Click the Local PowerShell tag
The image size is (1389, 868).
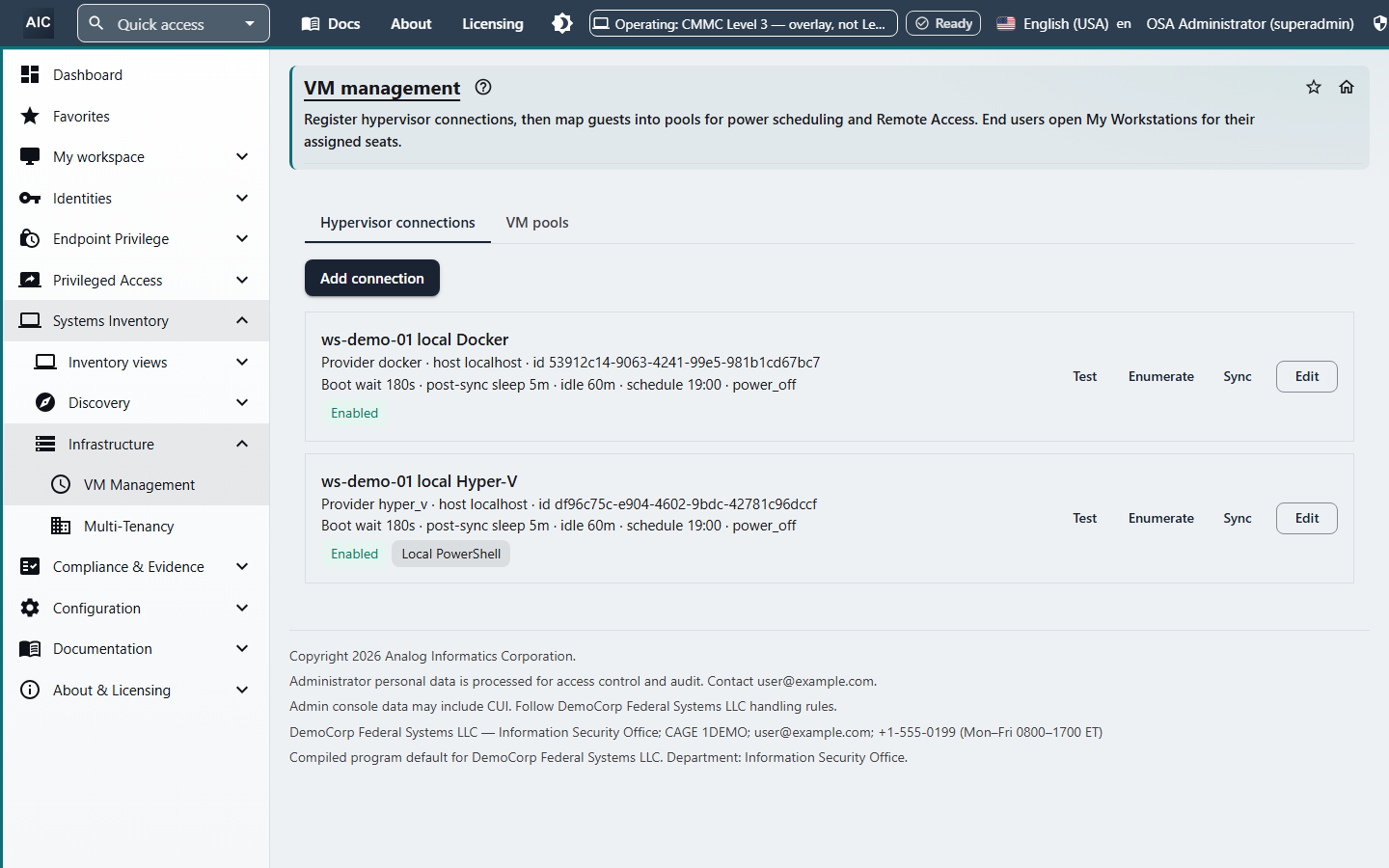click(451, 554)
